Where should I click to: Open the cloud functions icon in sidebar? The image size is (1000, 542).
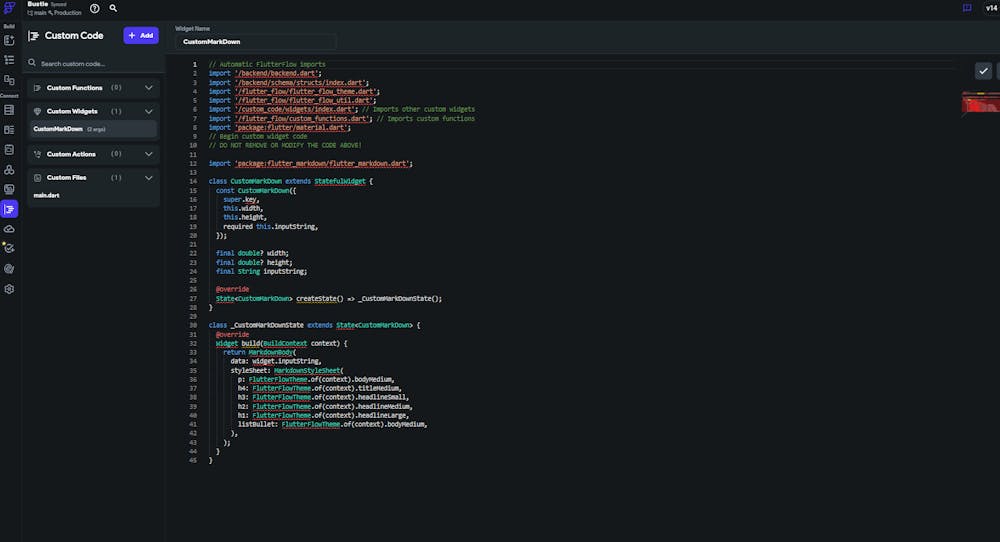click(x=9, y=229)
